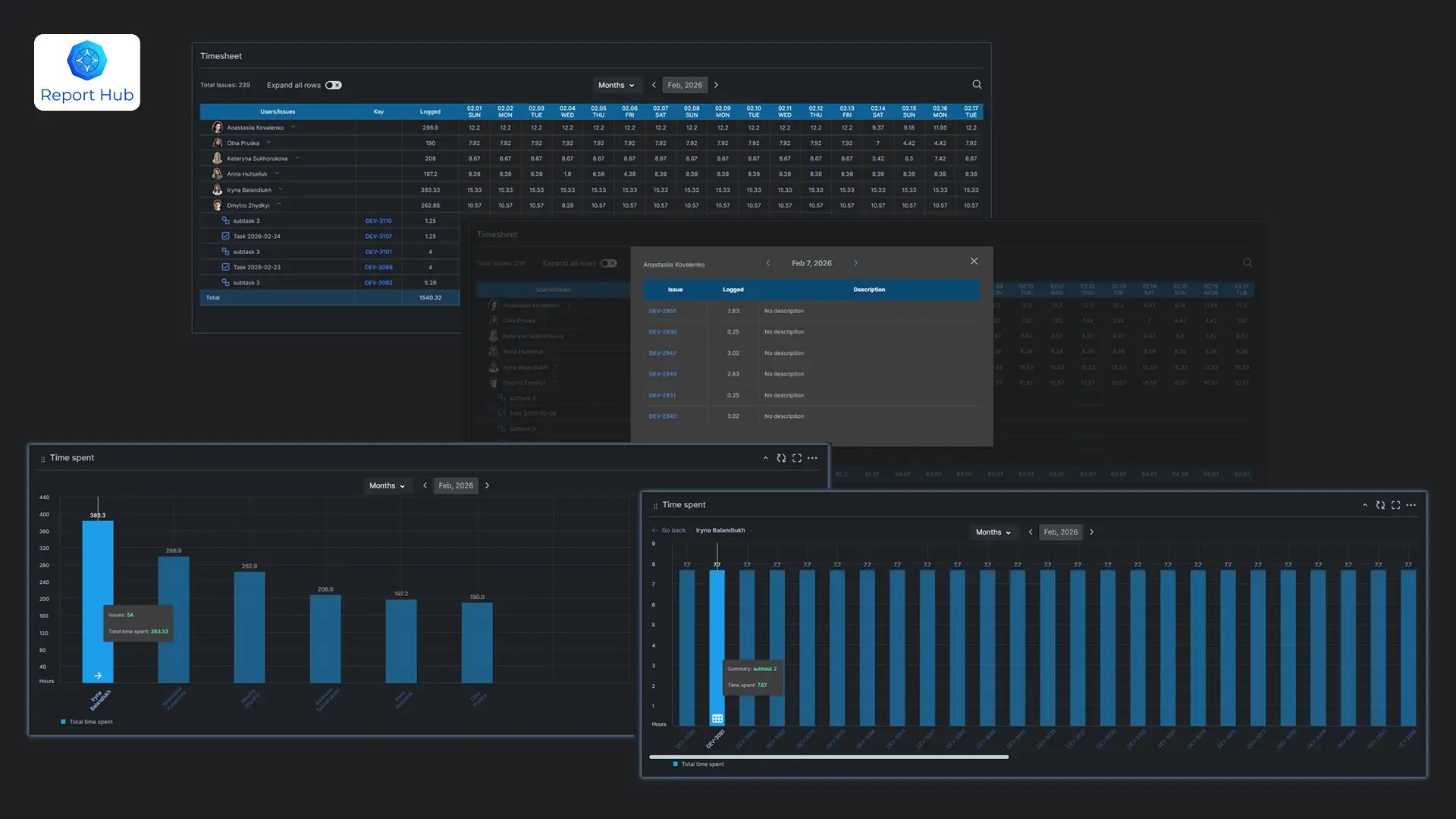Expand Iryna Balandiukh row in top Timesheet
The height and width of the screenshot is (819, 1456).
pos(281,190)
